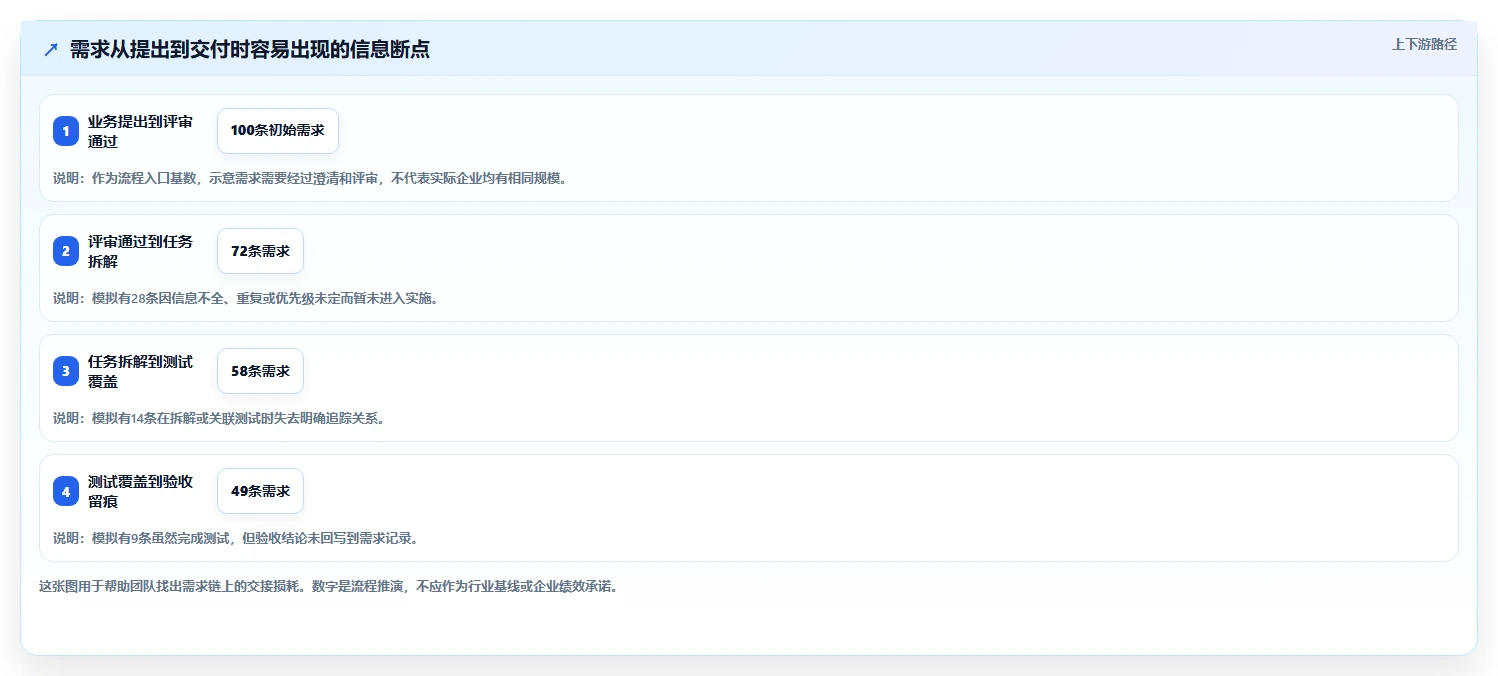1498x676 pixels.
Task: Click the step 4 number badge
Action: coord(66,491)
